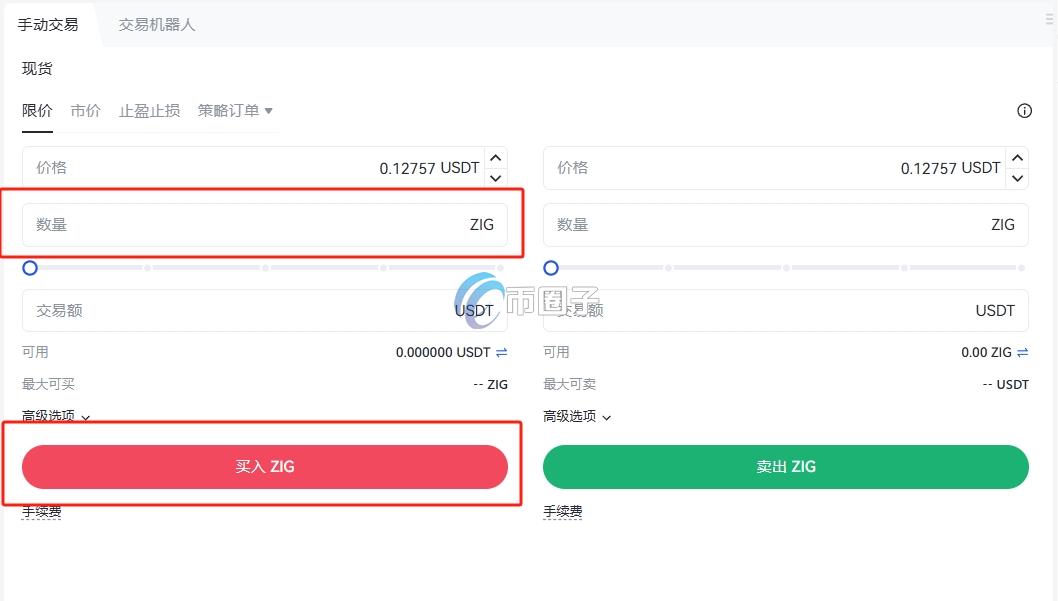Increase sell price with up arrow
This screenshot has width=1058, height=601.
click(1017, 158)
